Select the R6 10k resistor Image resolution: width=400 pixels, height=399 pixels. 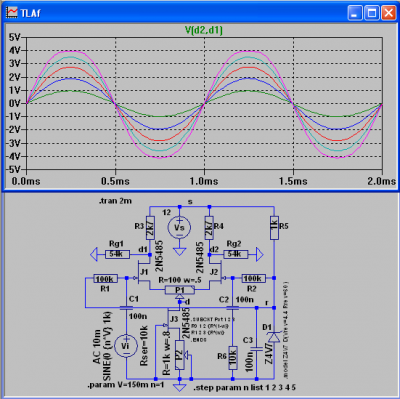tap(233, 358)
